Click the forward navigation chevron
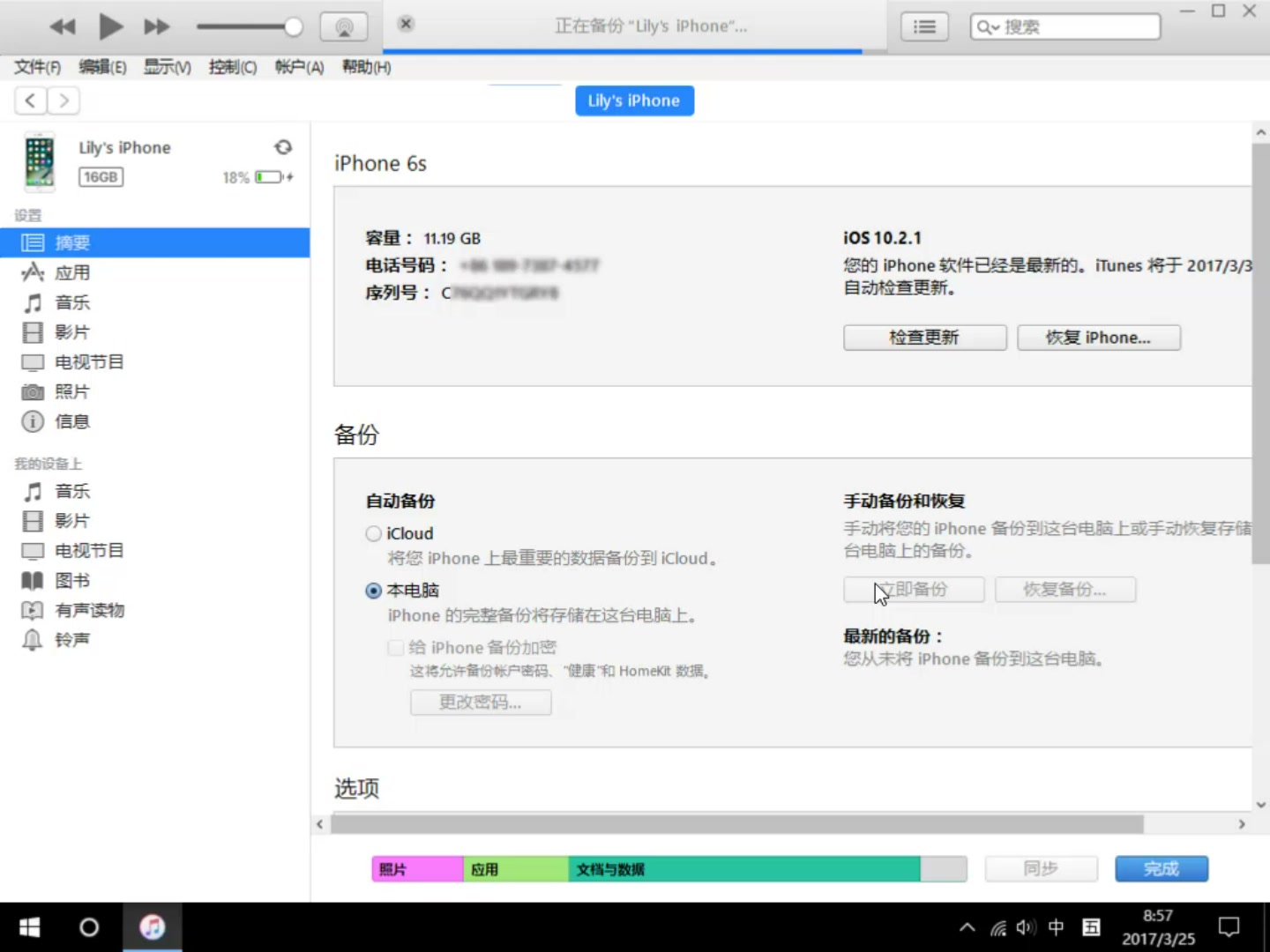 pos(63,100)
